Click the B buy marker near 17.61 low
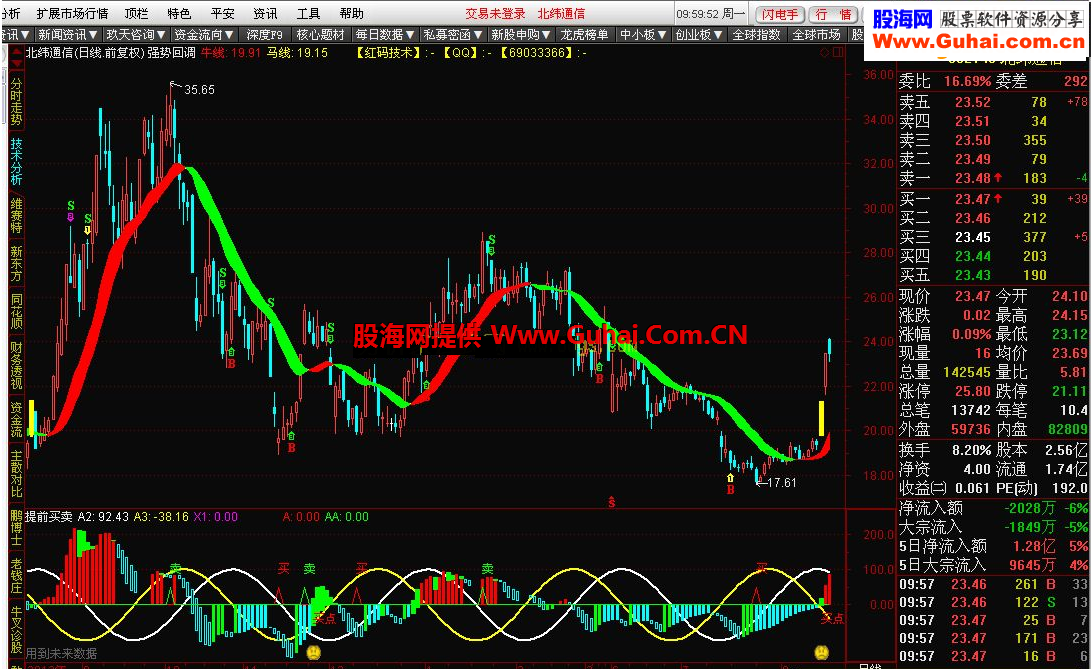 coord(731,489)
